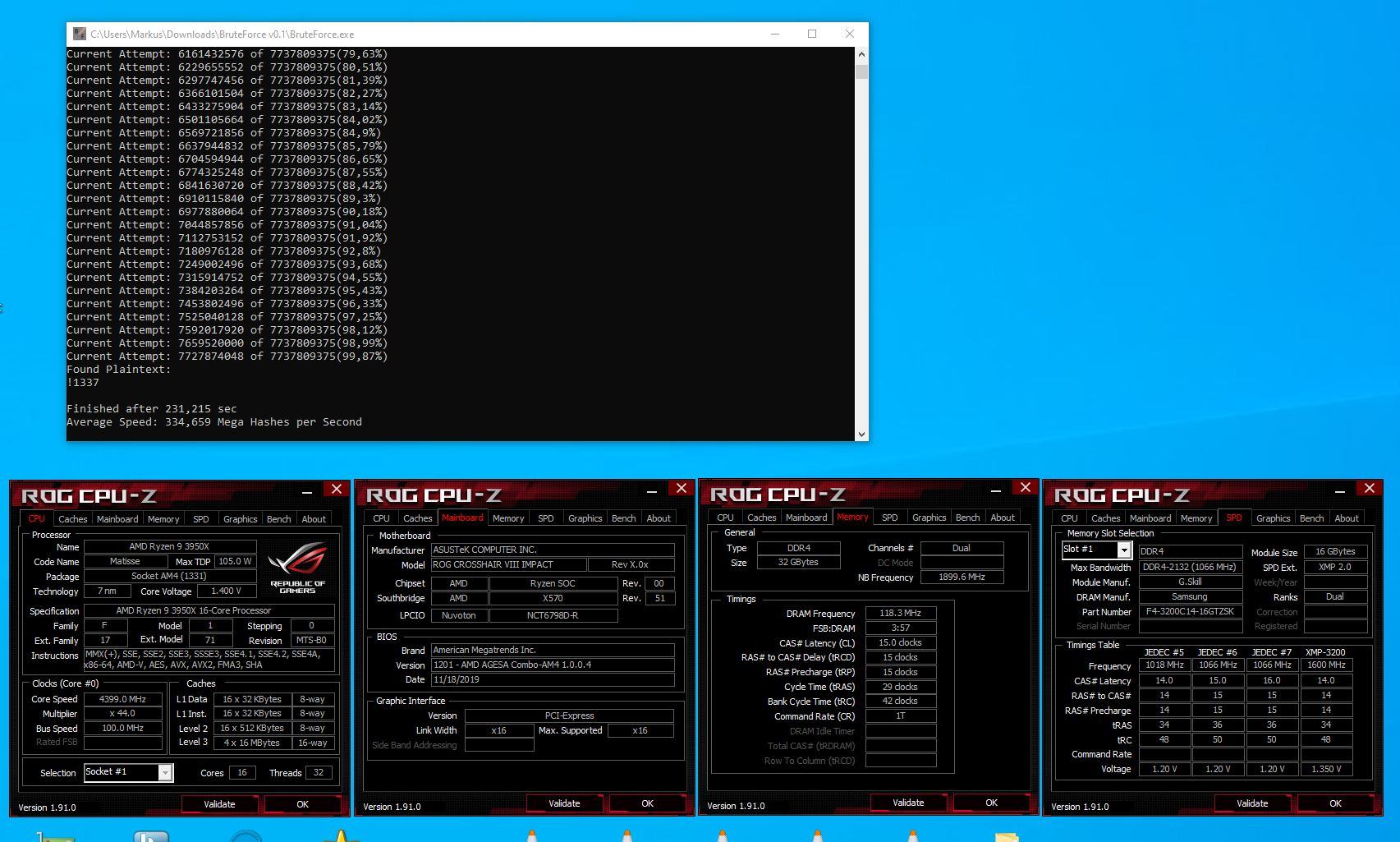Click the FSB:DRAM ratio 3:57 value
Viewport: 1400px width, 842px height.
[901, 628]
